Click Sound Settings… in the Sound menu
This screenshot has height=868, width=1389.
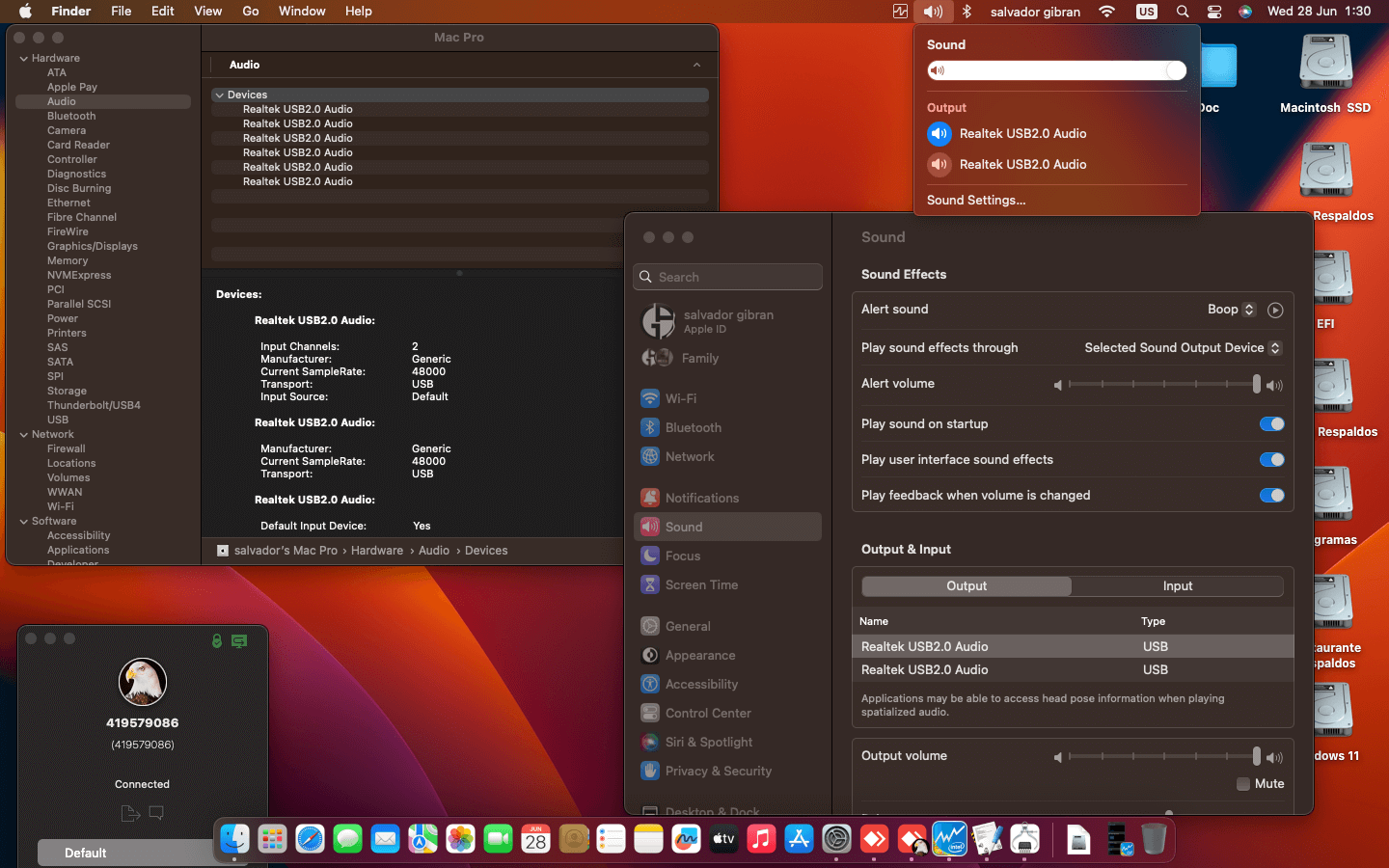976,201
